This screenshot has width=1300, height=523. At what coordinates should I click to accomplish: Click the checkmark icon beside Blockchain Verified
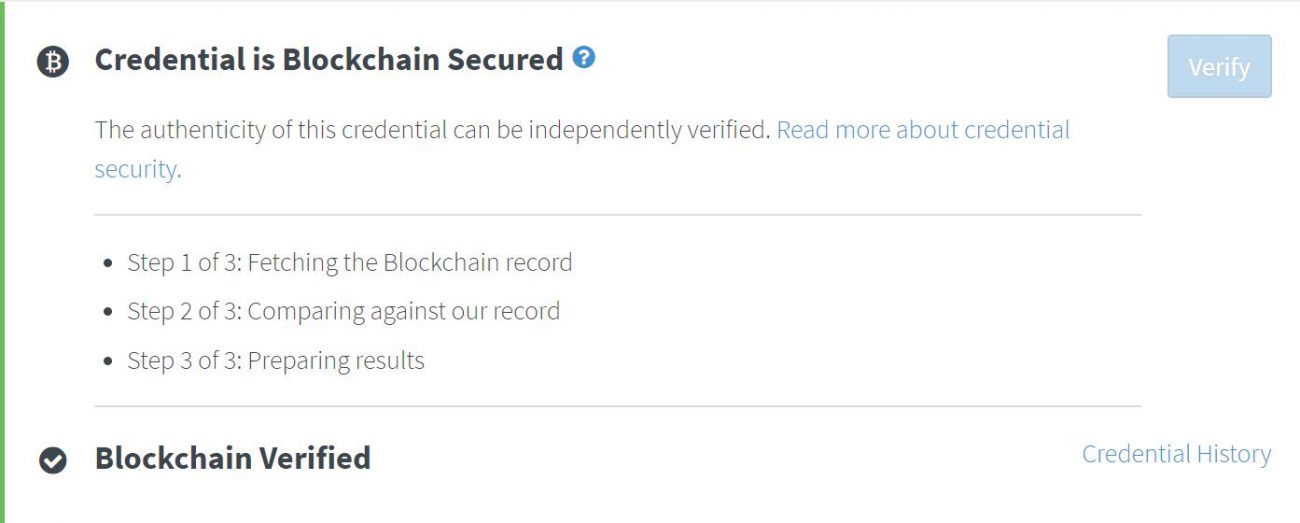point(53,460)
